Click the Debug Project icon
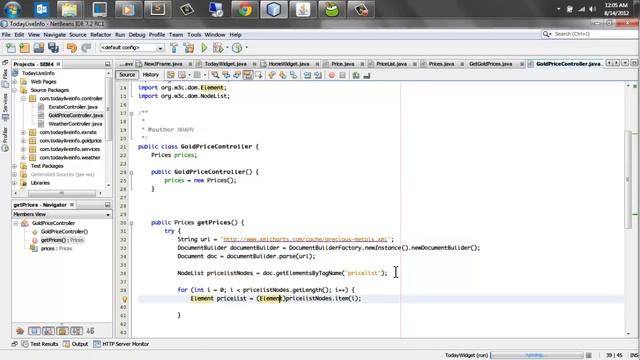The image size is (640, 360). point(218,48)
